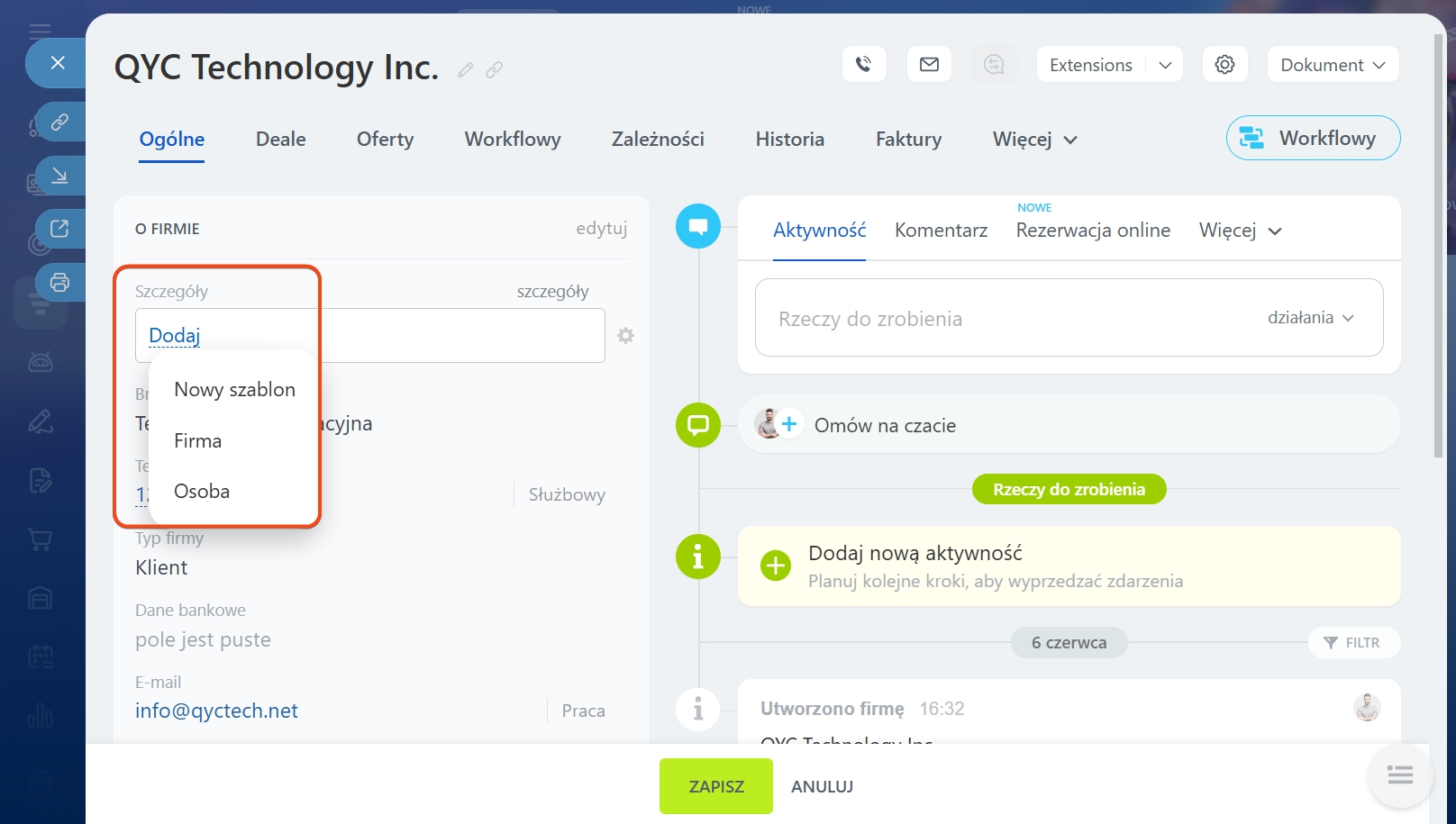The image size is (1456, 824).
Task: Click the empty Dane bankowe field
Action: [x=203, y=639]
